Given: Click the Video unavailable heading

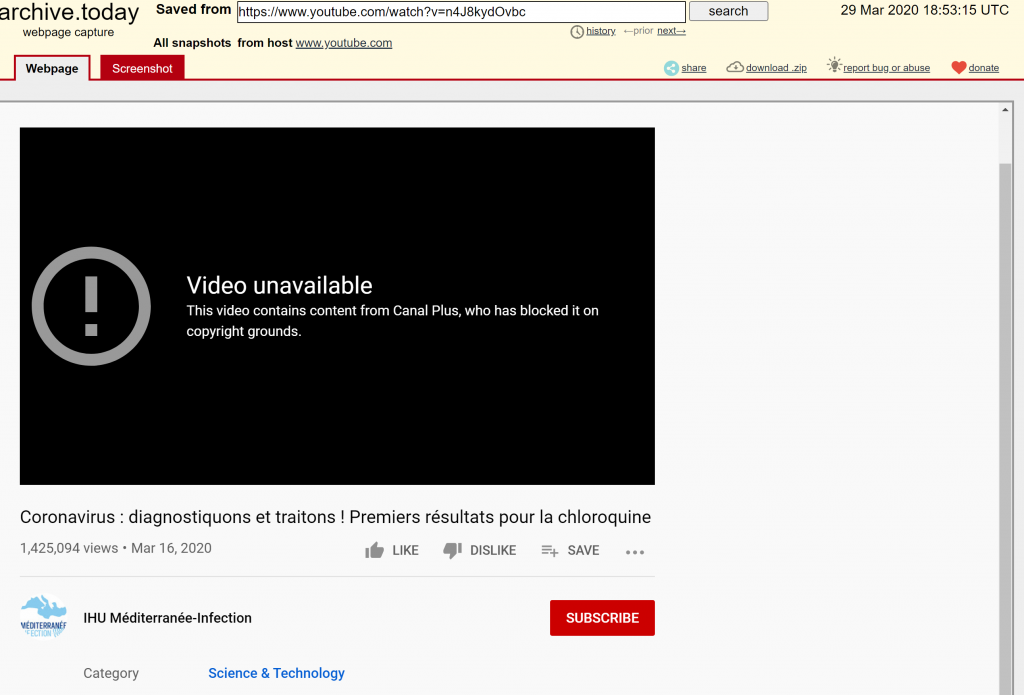Looking at the screenshot, I should point(280,285).
